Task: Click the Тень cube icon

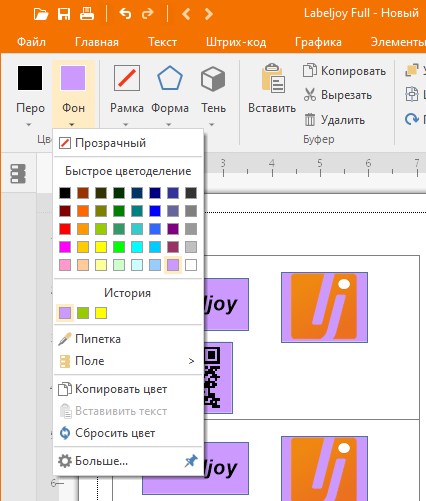Action: pos(213,79)
